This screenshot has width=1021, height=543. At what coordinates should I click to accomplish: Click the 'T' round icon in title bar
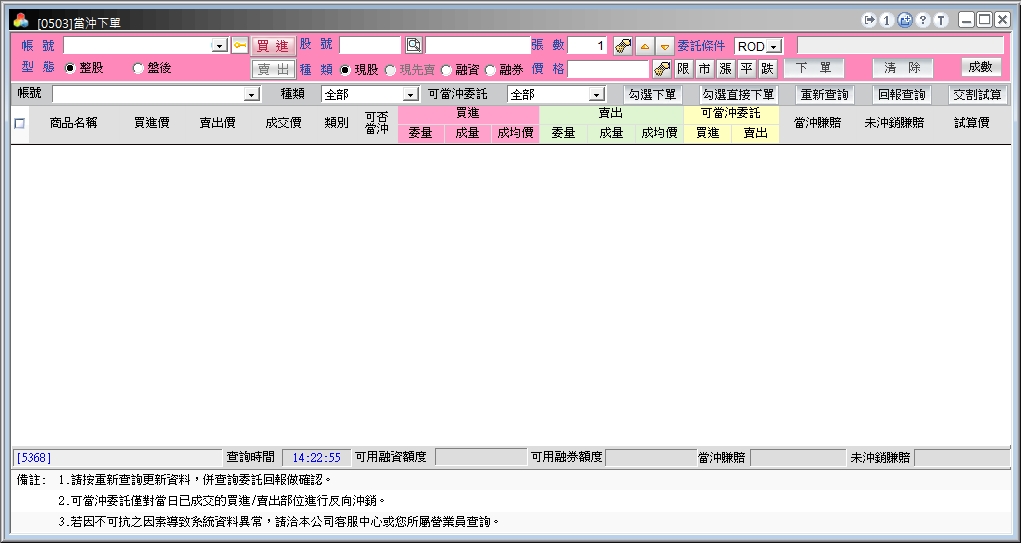click(x=941, y=20)
